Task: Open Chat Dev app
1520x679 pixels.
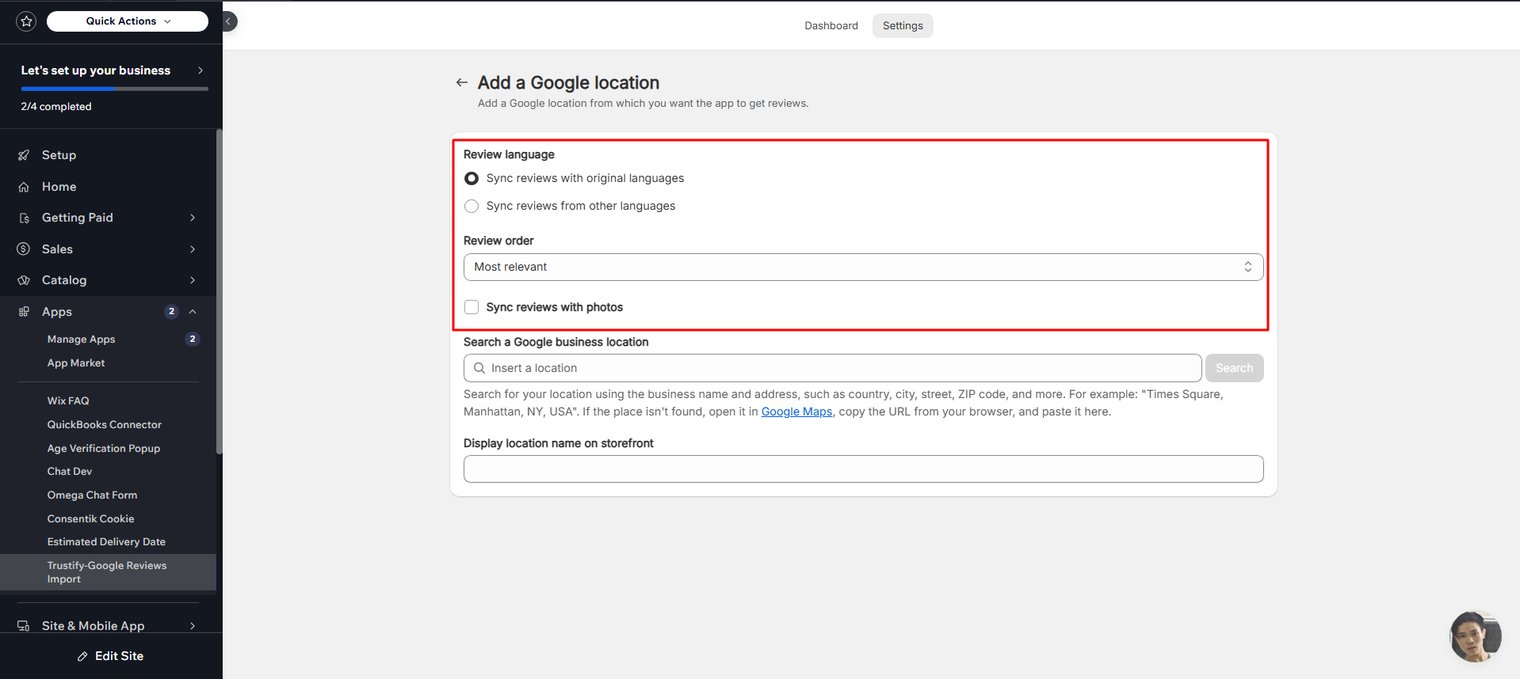Action: (x=70, y=471)
